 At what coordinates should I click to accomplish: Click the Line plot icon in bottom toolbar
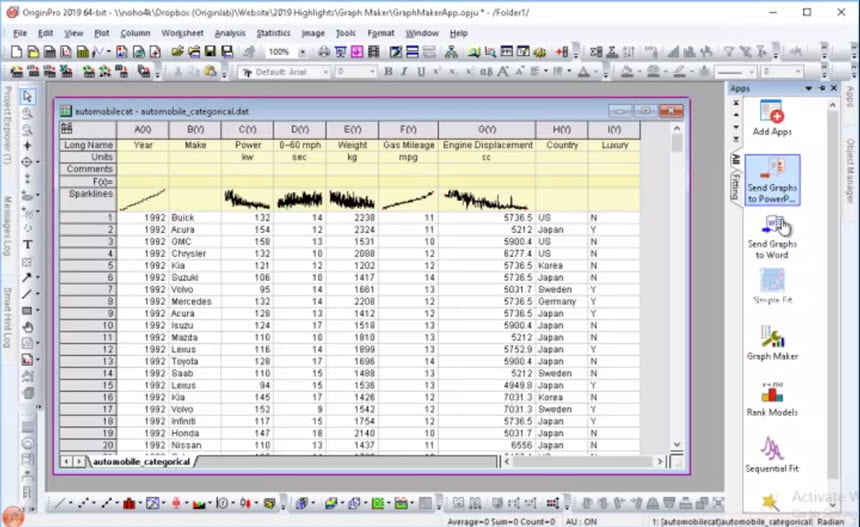click(59, 503)
